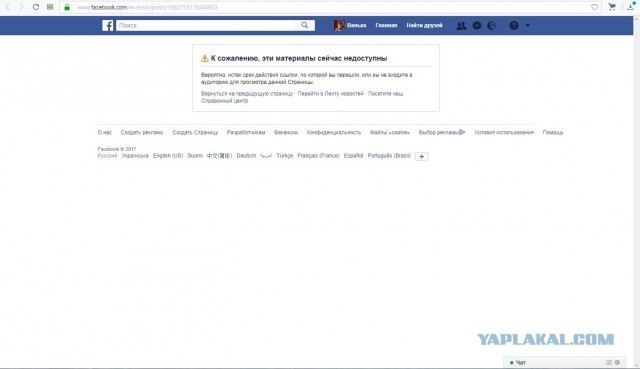
Task: Bookmark page with the heart icon
Action: pyautogui.click(x=594, y=7)
